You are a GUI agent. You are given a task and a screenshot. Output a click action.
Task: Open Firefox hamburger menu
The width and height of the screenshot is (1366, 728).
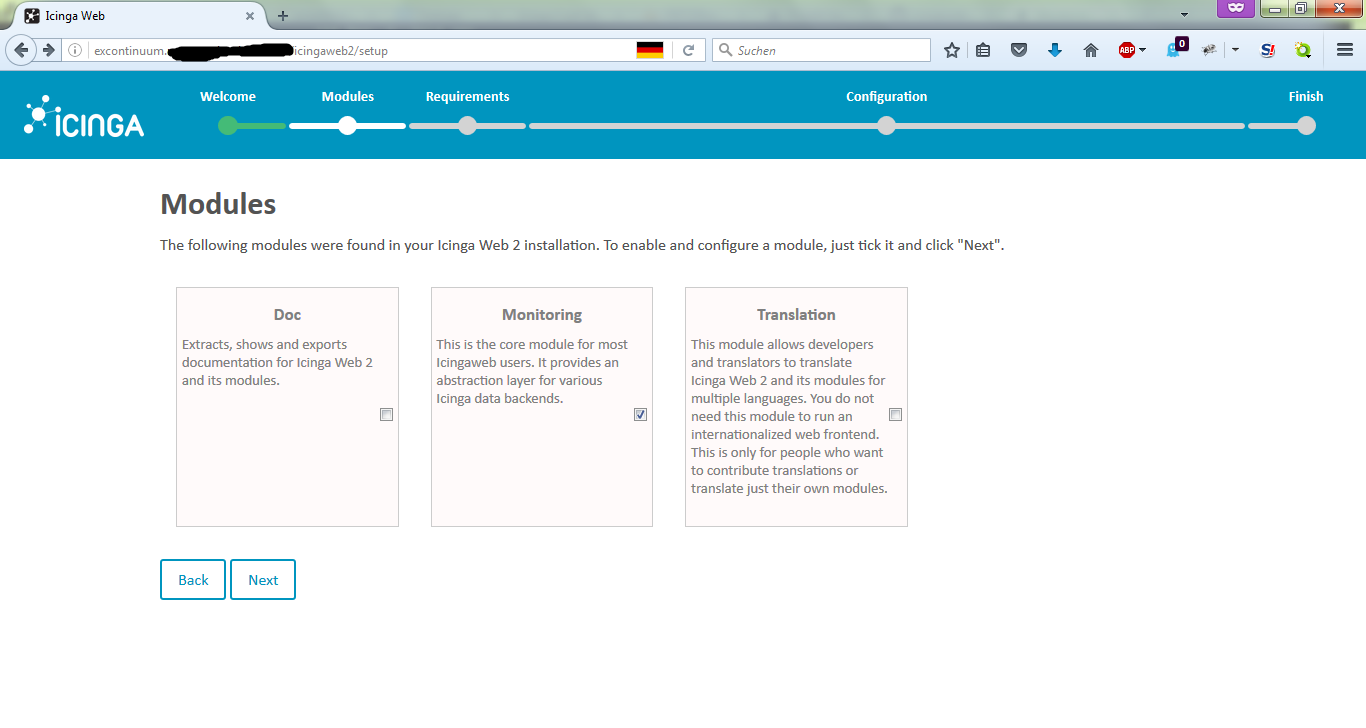pos(1345,50)
